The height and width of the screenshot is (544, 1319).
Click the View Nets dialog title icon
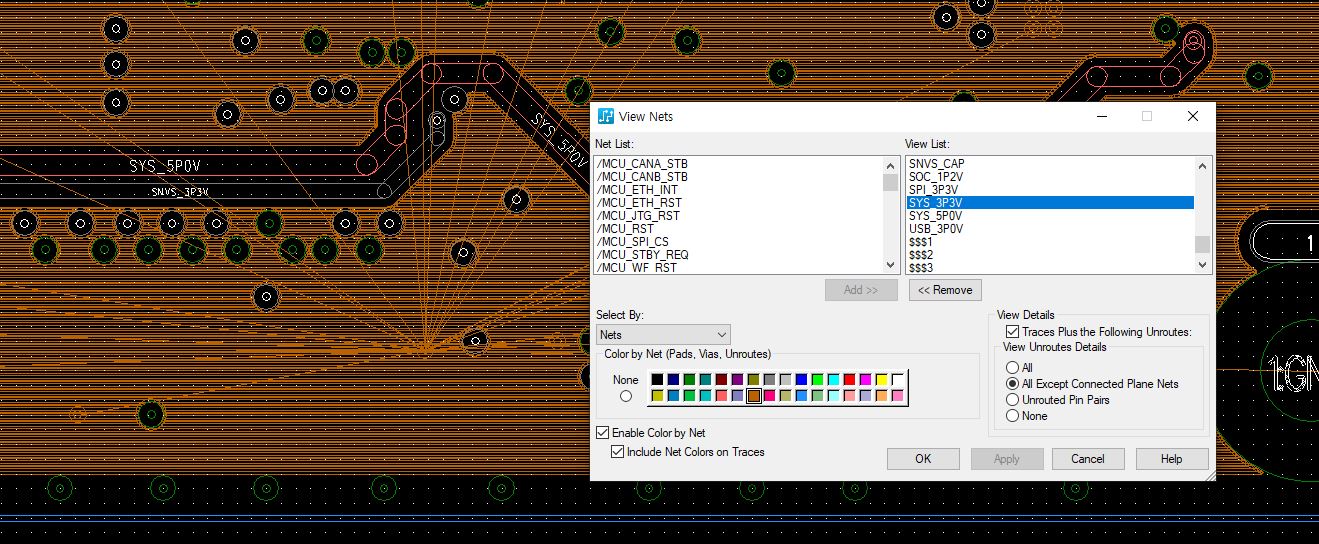[606, 117]
